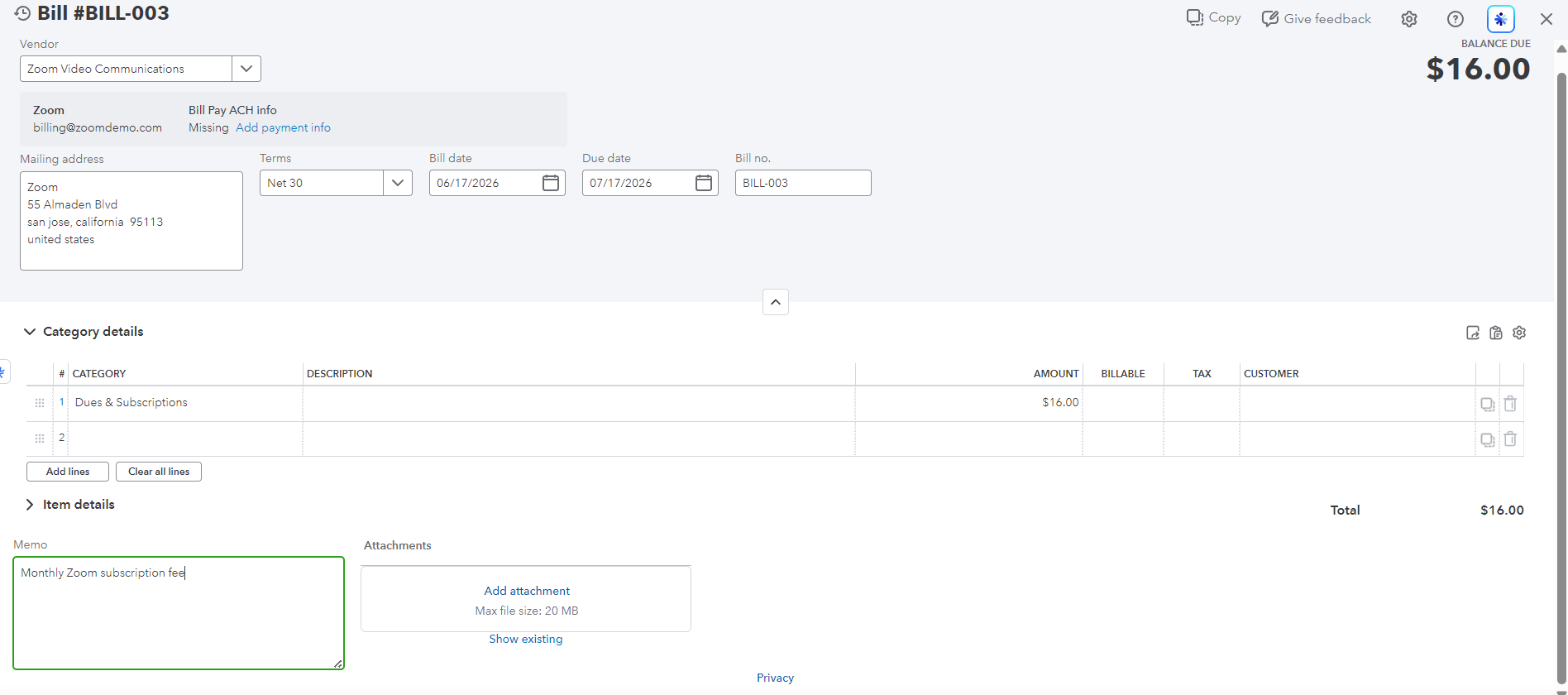Click the export icon in Category details

1473,333
